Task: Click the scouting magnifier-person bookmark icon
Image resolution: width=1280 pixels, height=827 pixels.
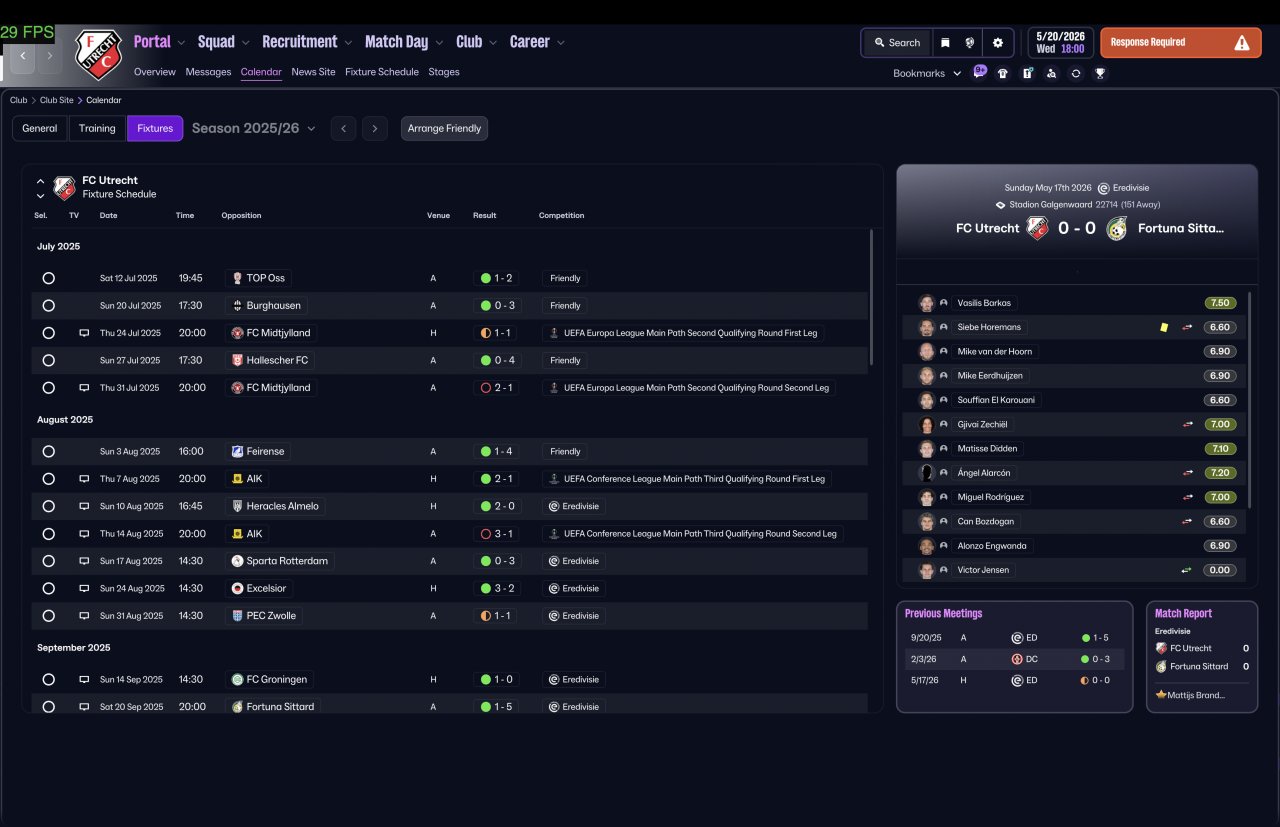Action: tap(1051, 73)
